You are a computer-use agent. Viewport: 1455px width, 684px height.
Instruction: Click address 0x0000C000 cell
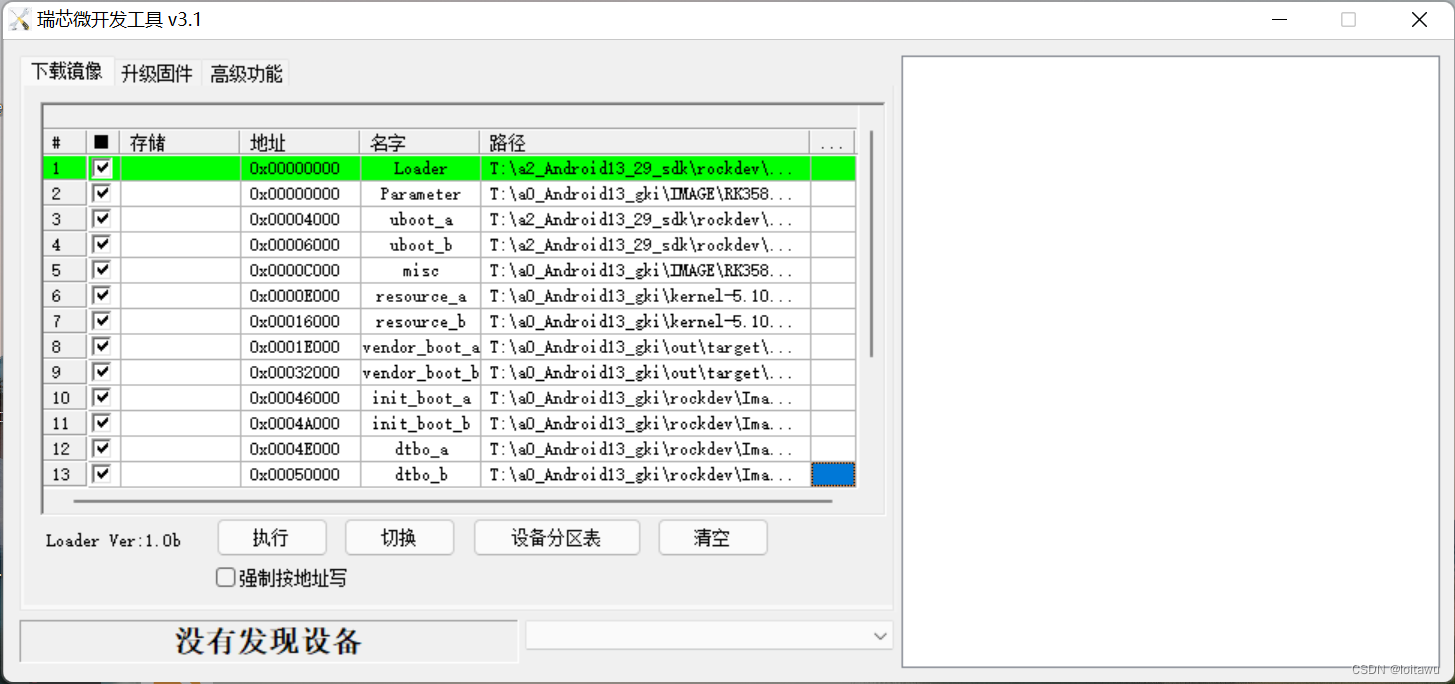[300, 270]
